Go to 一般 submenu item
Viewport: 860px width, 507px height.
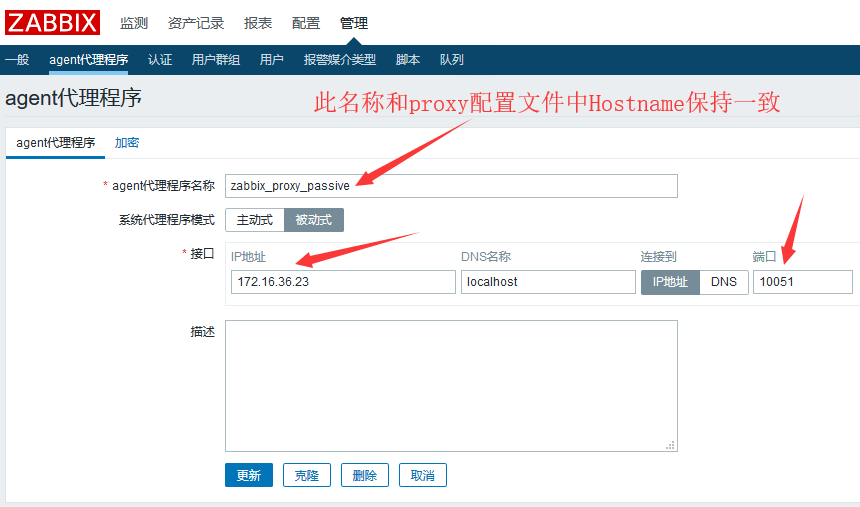[x=17, y=60]
